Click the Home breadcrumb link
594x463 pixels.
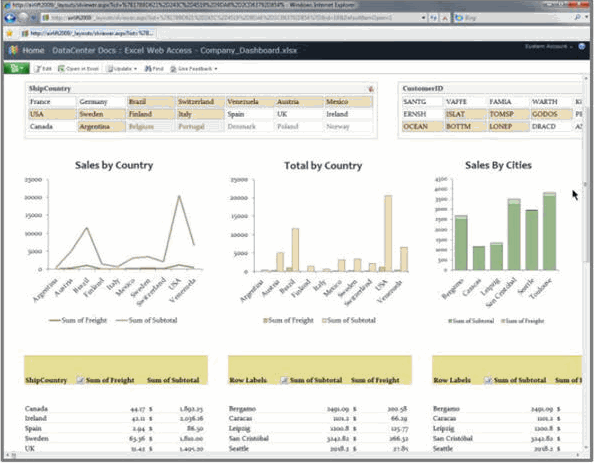(33, 50)
